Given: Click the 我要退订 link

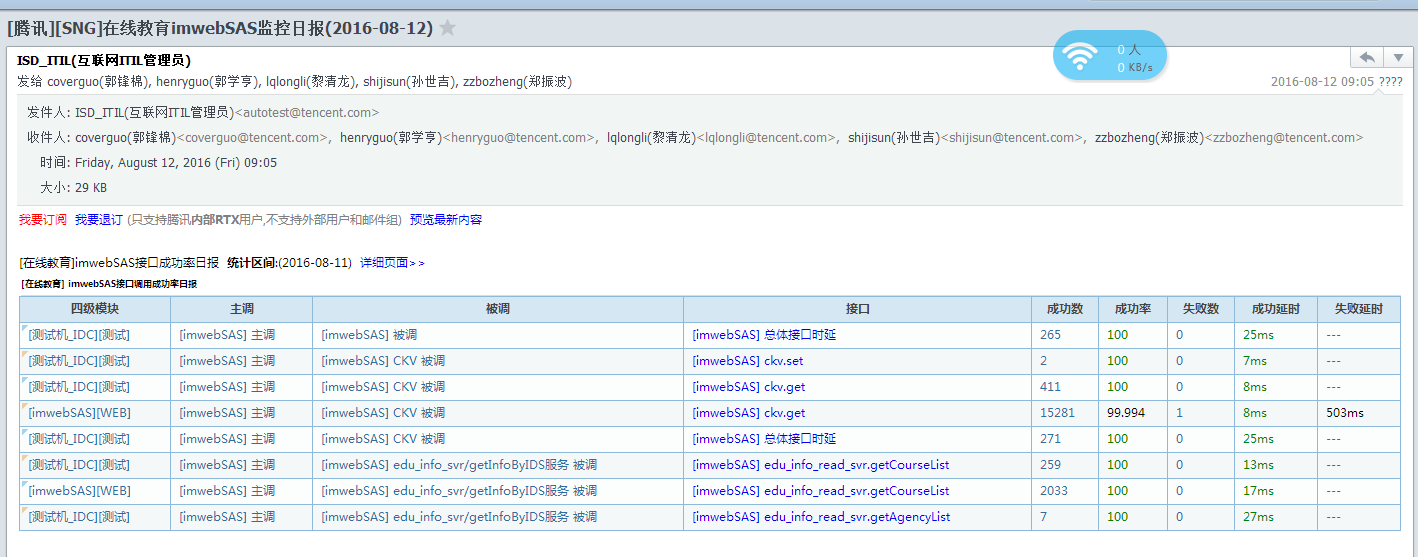Looking at the screenshot, I should tap(99, 220).
